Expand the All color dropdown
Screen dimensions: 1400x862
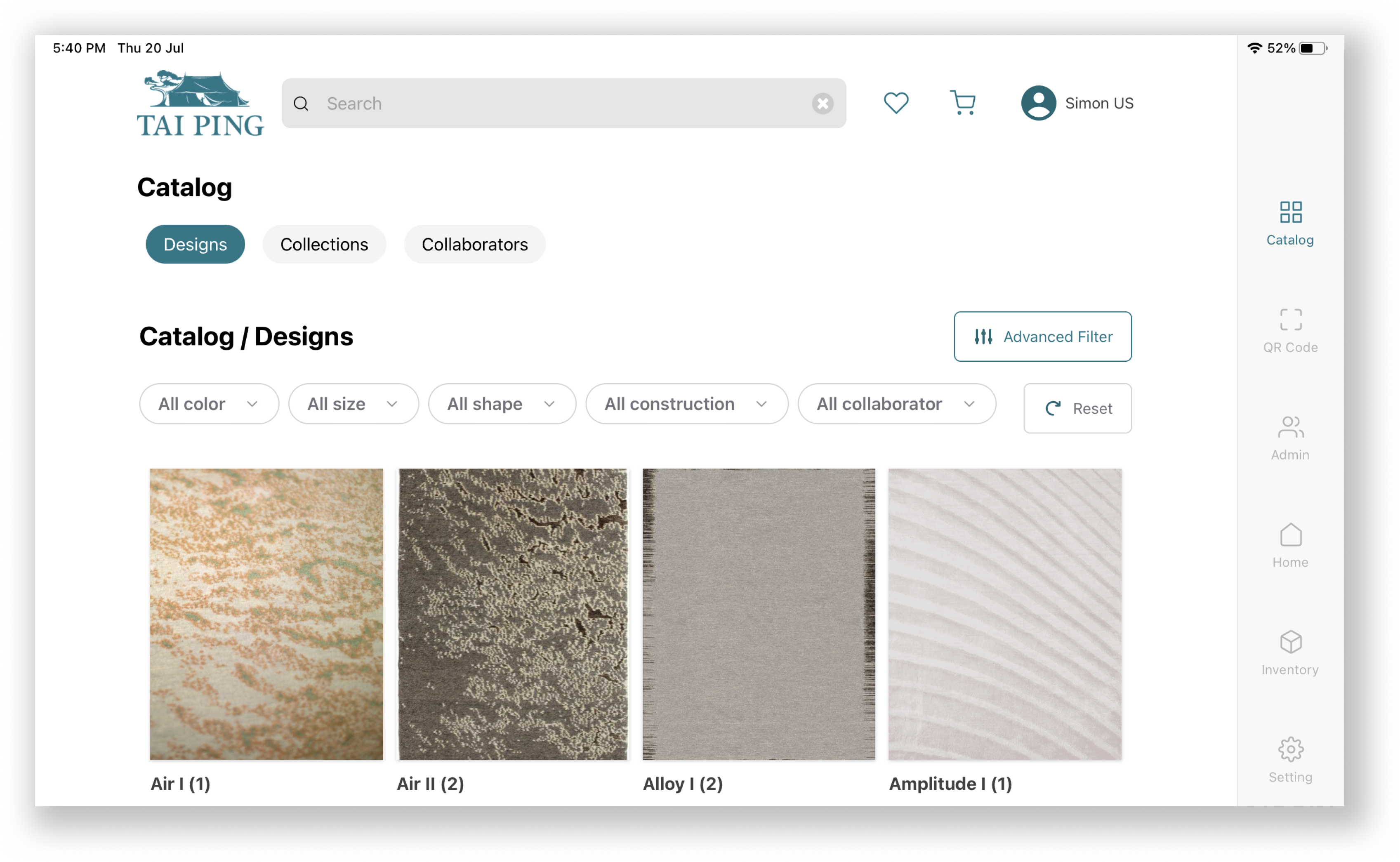[209, 404]
